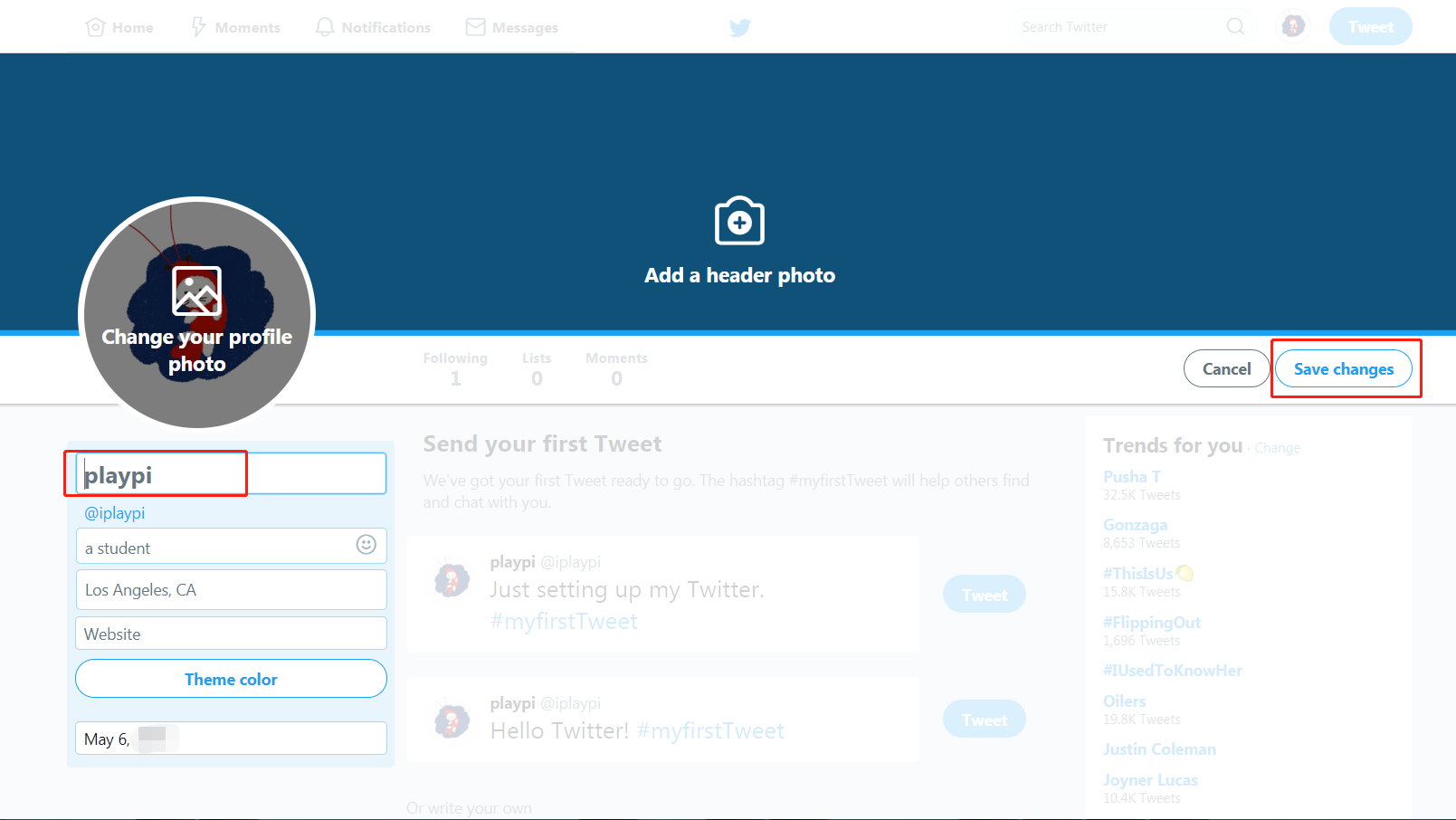This screenshot has height=820, width=1456.
Task: Open Messages envelope icon
Action: (475, 27)
